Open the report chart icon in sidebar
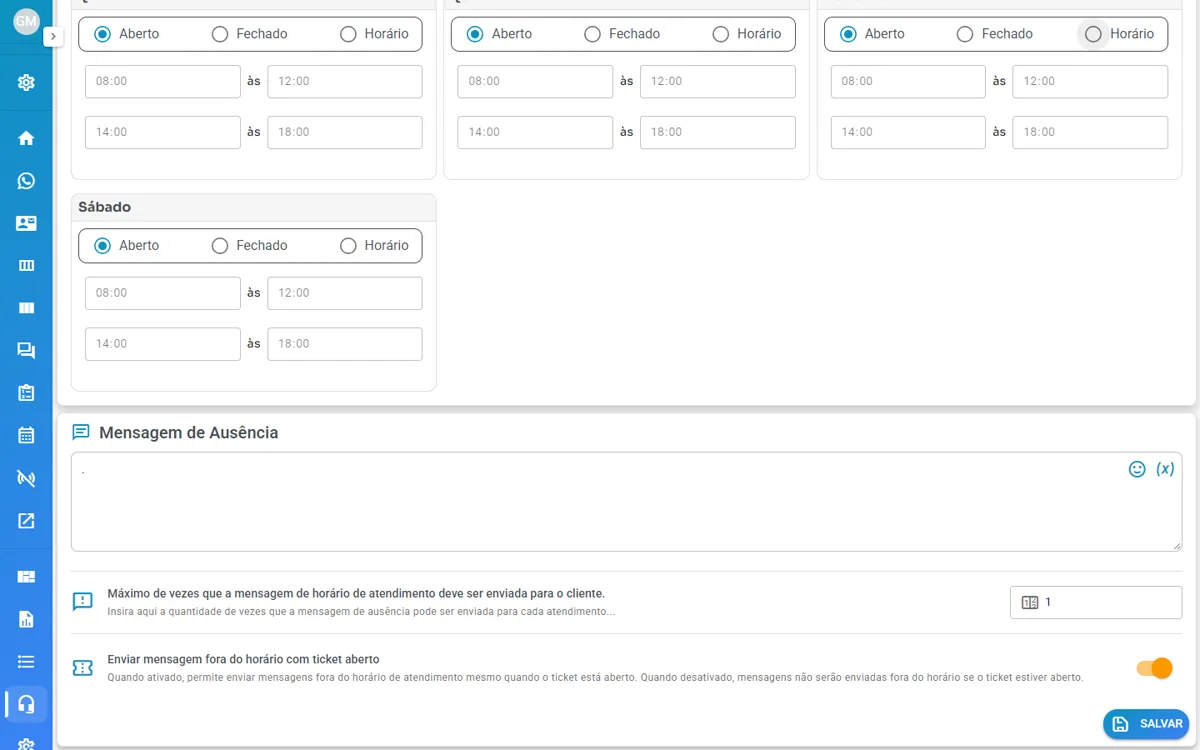Viewport: 1200px width, 750px height. point(26,619)
